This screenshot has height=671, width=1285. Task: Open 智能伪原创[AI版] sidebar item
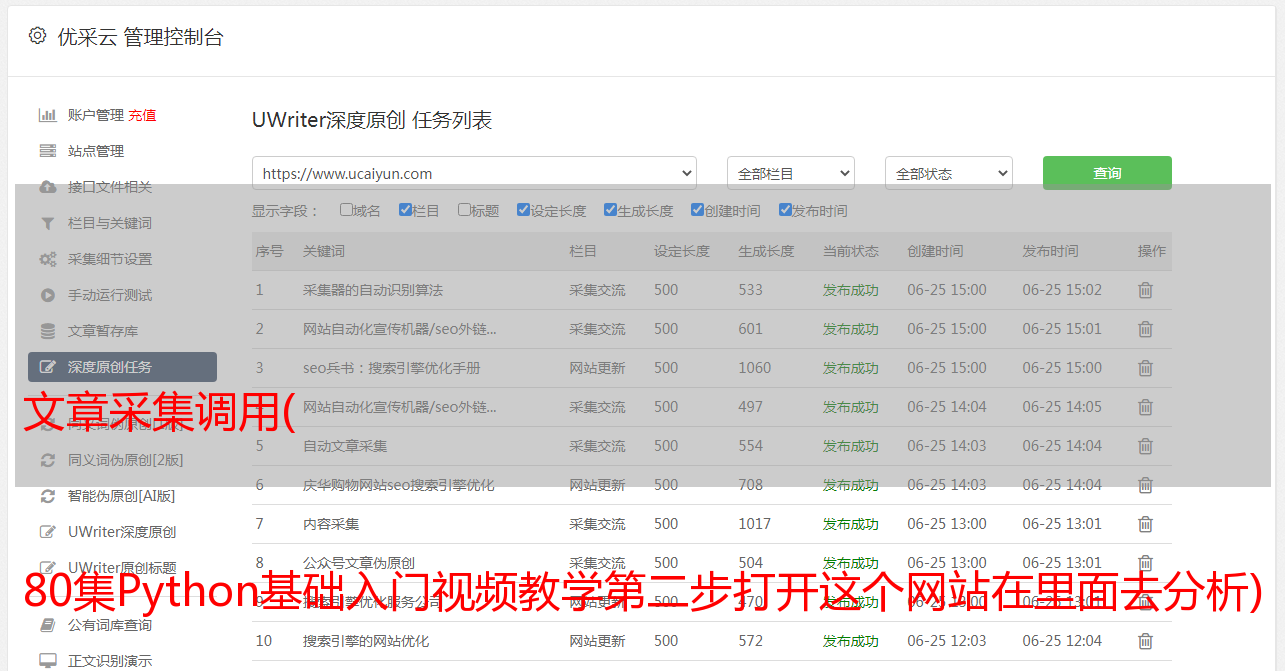(x=122, y=496)
